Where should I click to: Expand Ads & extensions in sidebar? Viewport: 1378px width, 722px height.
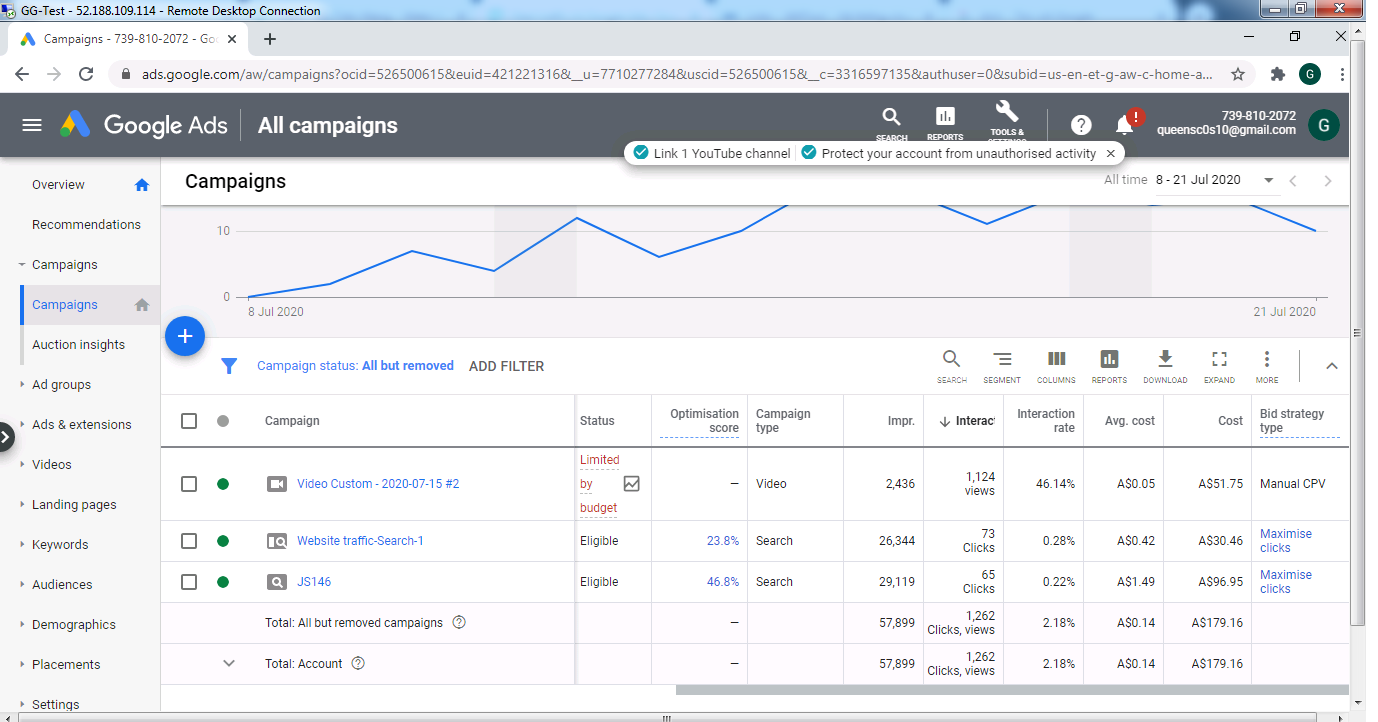pos(22,425)
